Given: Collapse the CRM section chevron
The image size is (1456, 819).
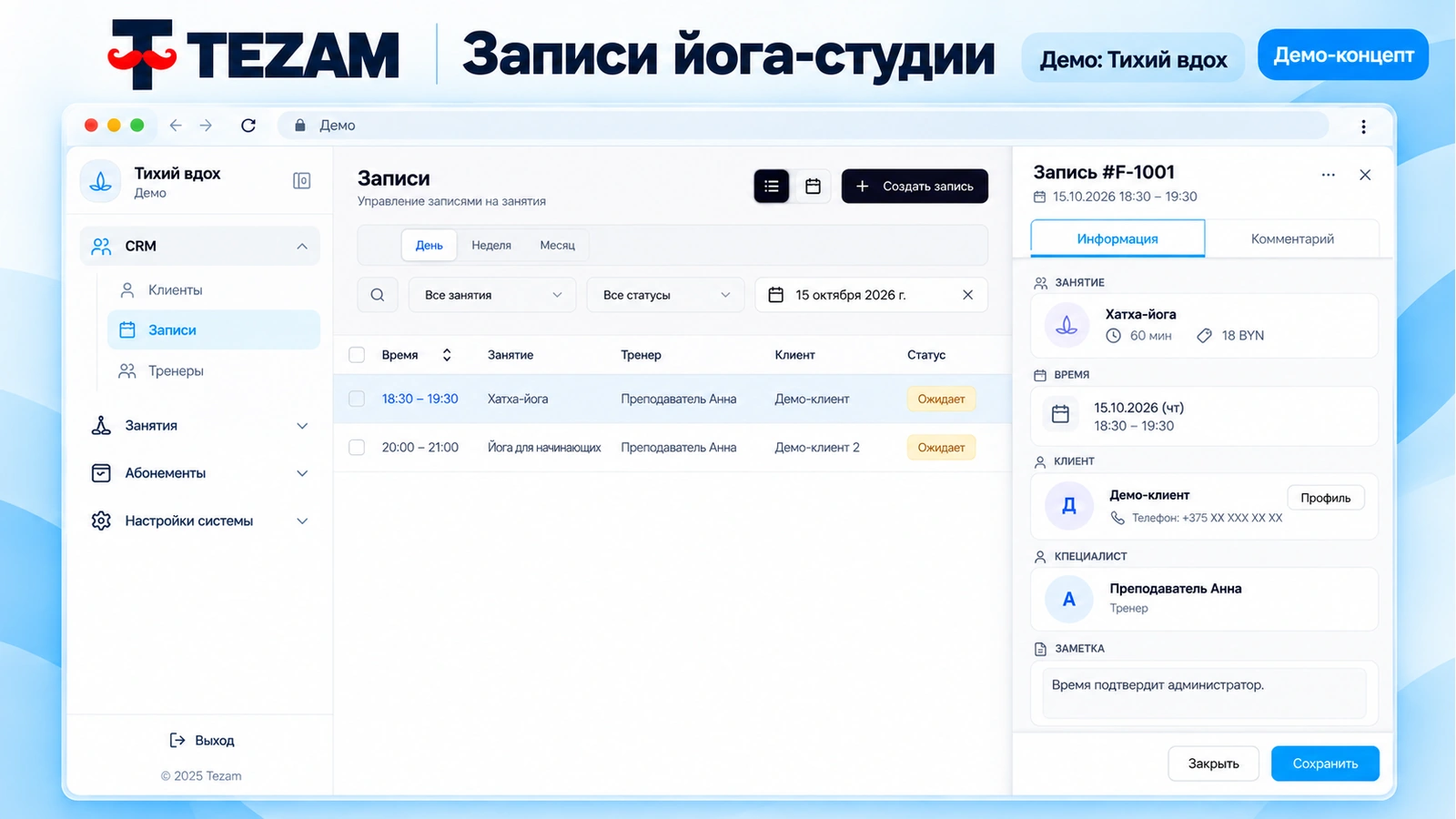Looking at the screenshot, I should point(302,247).
